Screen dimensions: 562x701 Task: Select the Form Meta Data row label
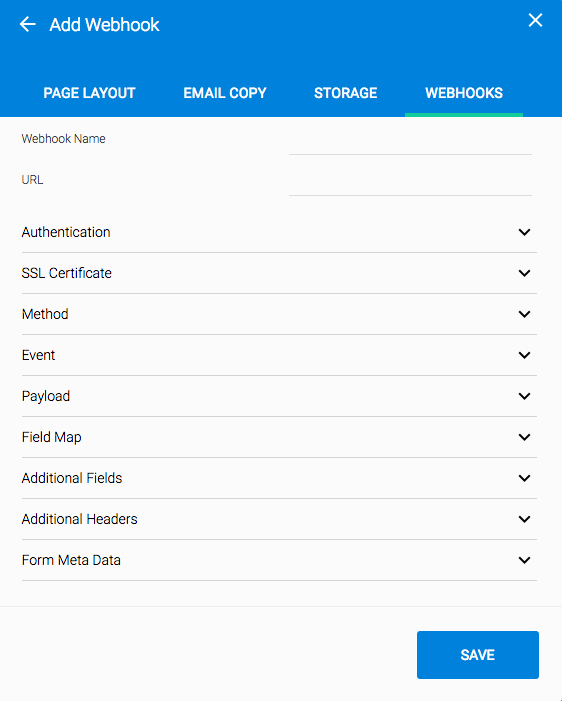coord(71,560)
